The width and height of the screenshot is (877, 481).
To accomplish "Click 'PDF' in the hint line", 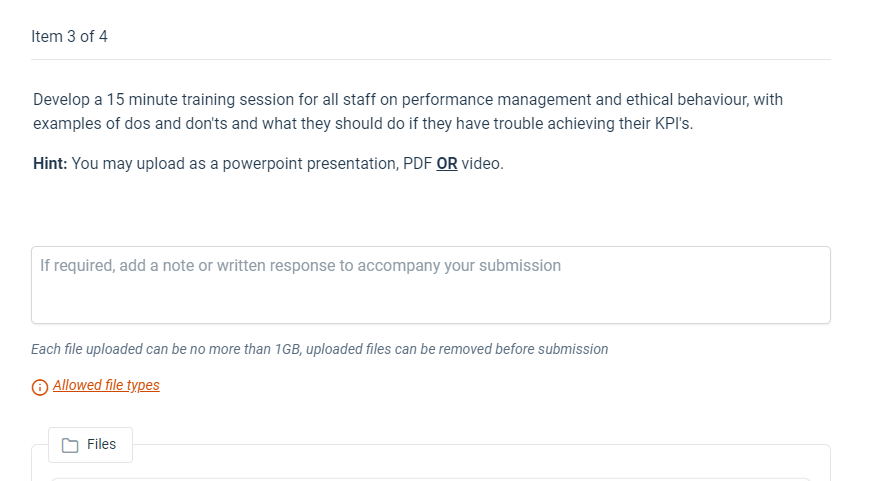I will tap(417, 163).
